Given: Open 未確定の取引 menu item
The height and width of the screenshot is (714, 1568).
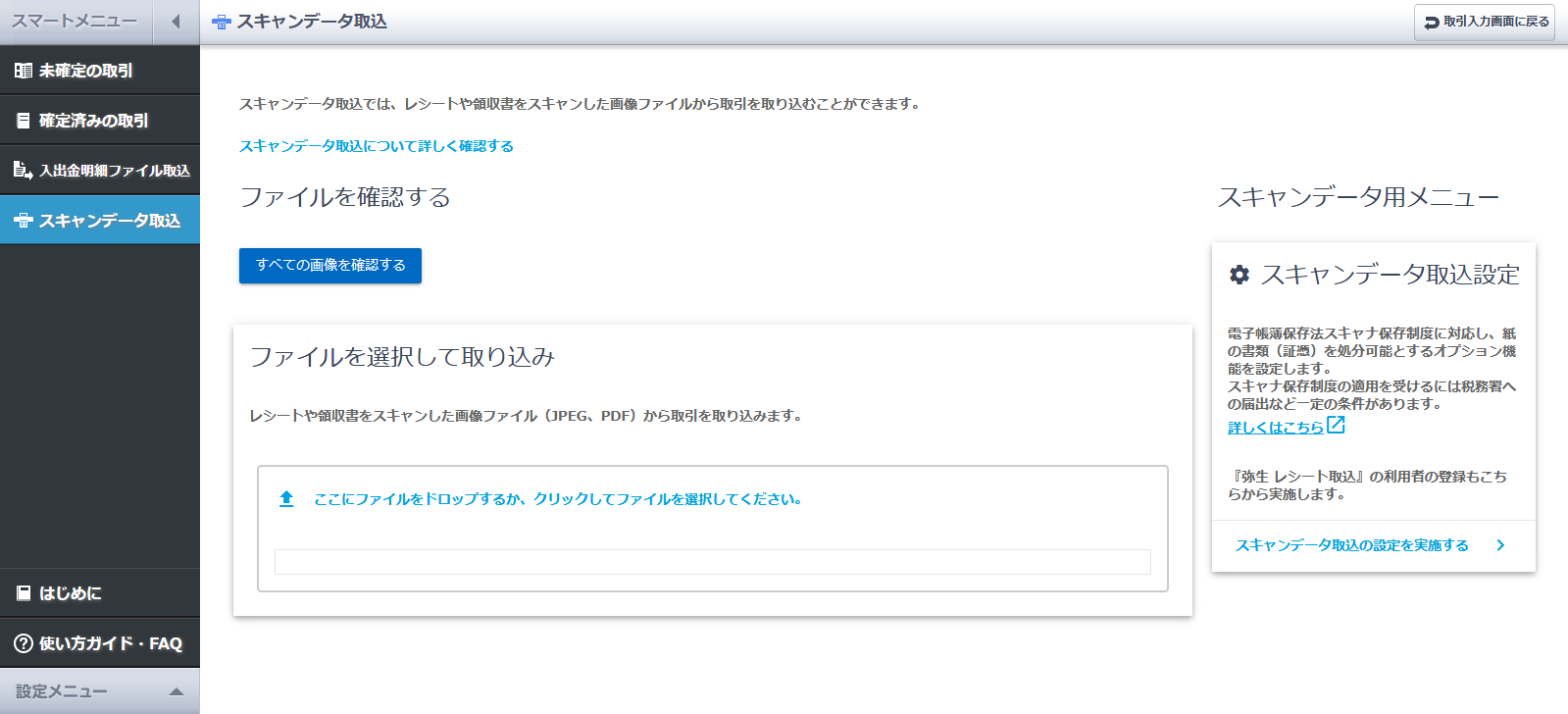Looking at the screenshot, I should click(100, 71).
